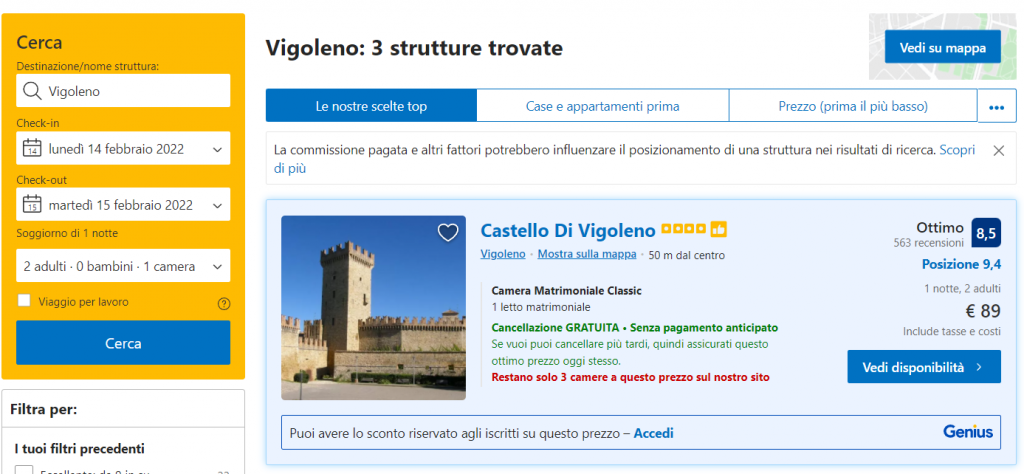Sort by Prezzo (prima il più basso)

tap(852, 106)
